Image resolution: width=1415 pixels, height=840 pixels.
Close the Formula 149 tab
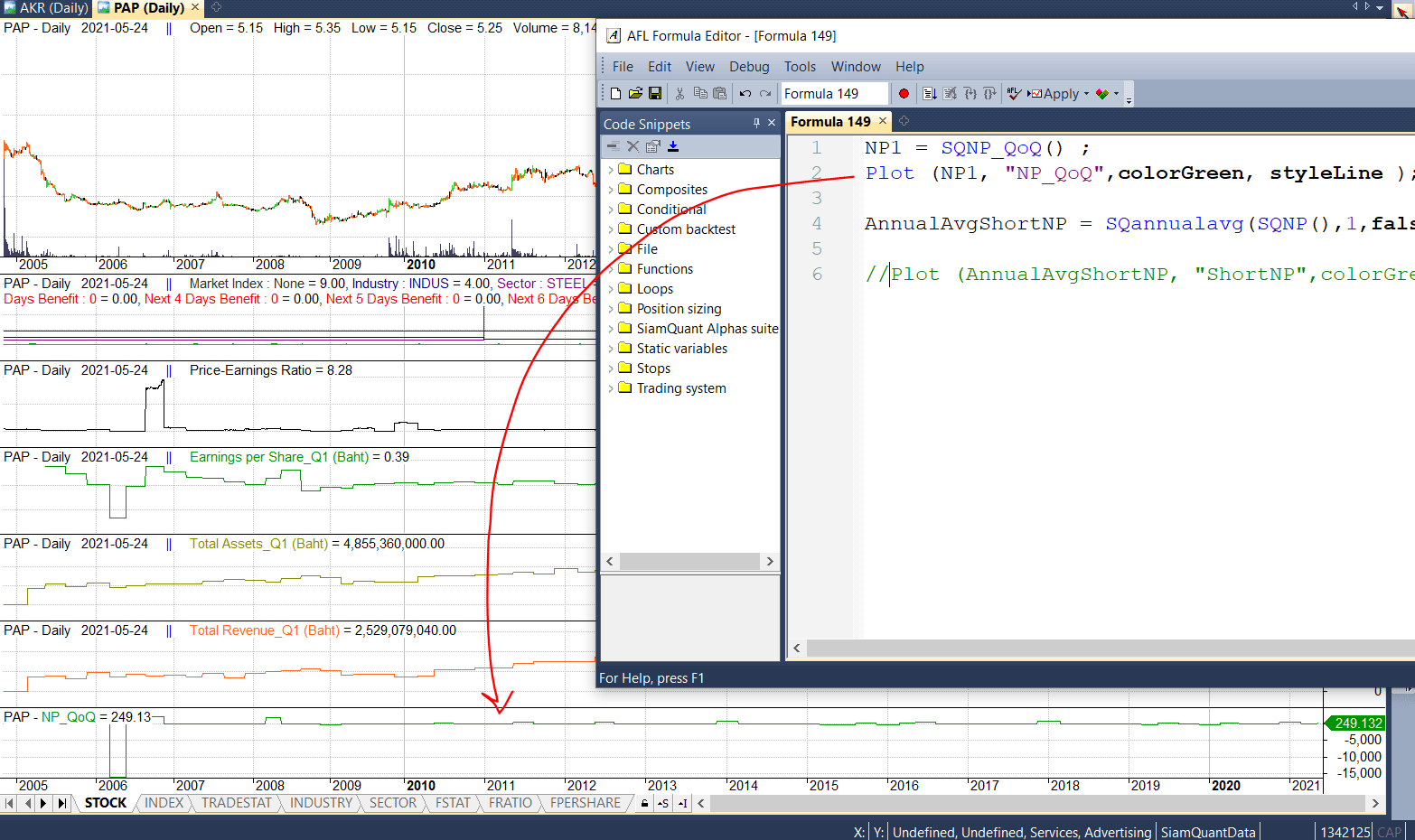[x=883, y=121]
